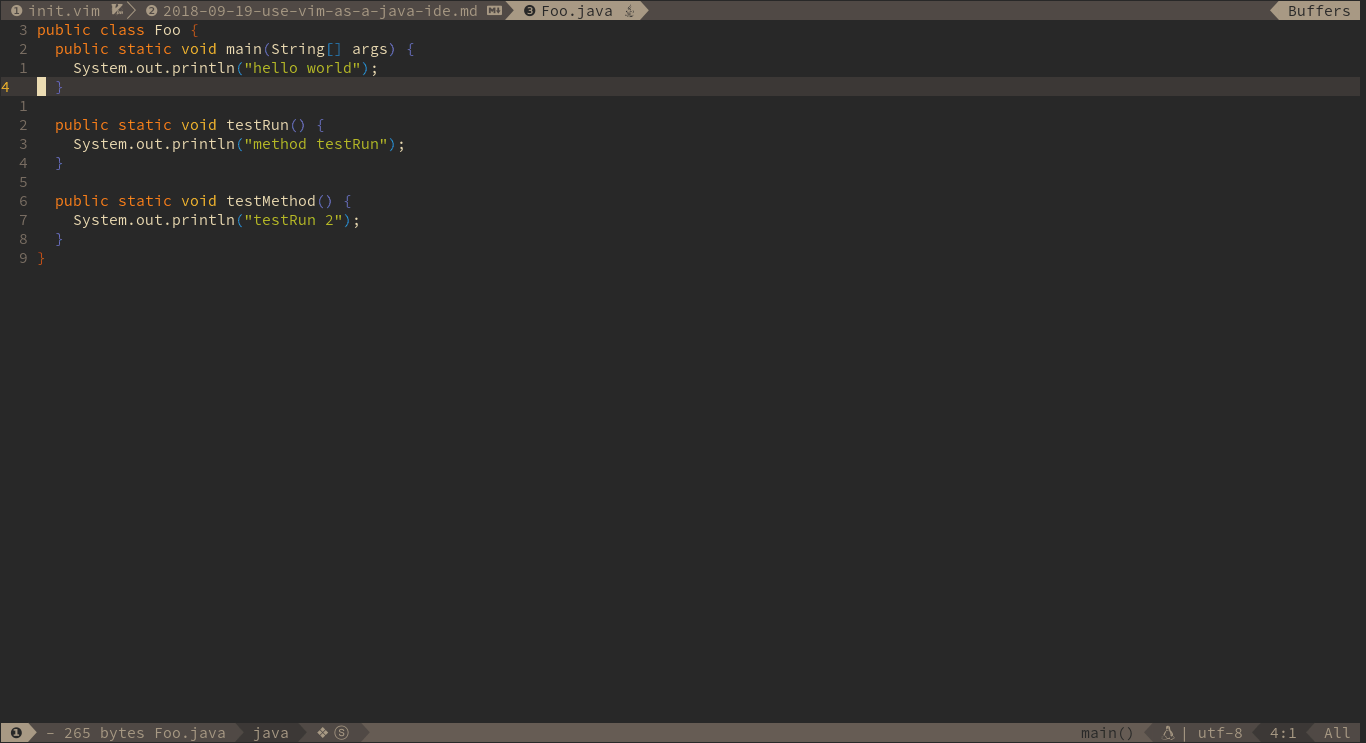Click the main() function context in the statusline
Viewport: 1366px width, 743px height.
(1106, 732)
